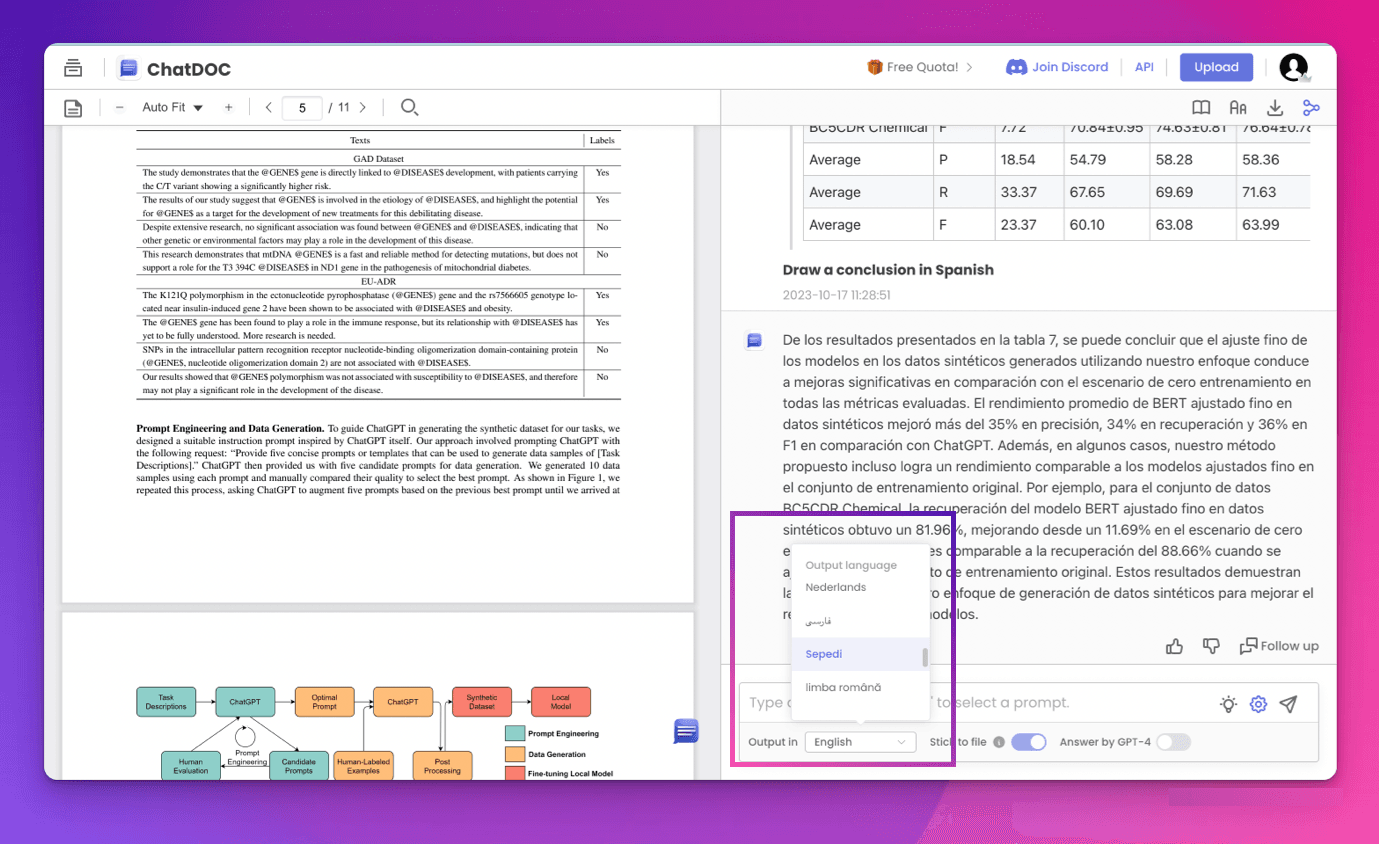This screenshot has width=1379, height=844.
Task: Open the search magnifier in the PDF toolbar
Action: pos(409,107)
